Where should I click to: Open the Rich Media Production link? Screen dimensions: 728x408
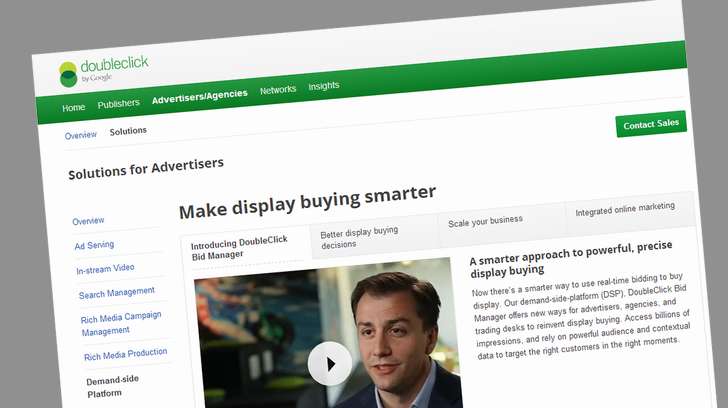pos(125,355)
